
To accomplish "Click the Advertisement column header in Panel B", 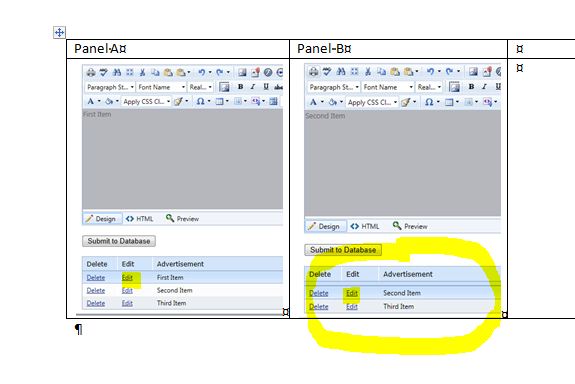I will [x=408, y=274].
